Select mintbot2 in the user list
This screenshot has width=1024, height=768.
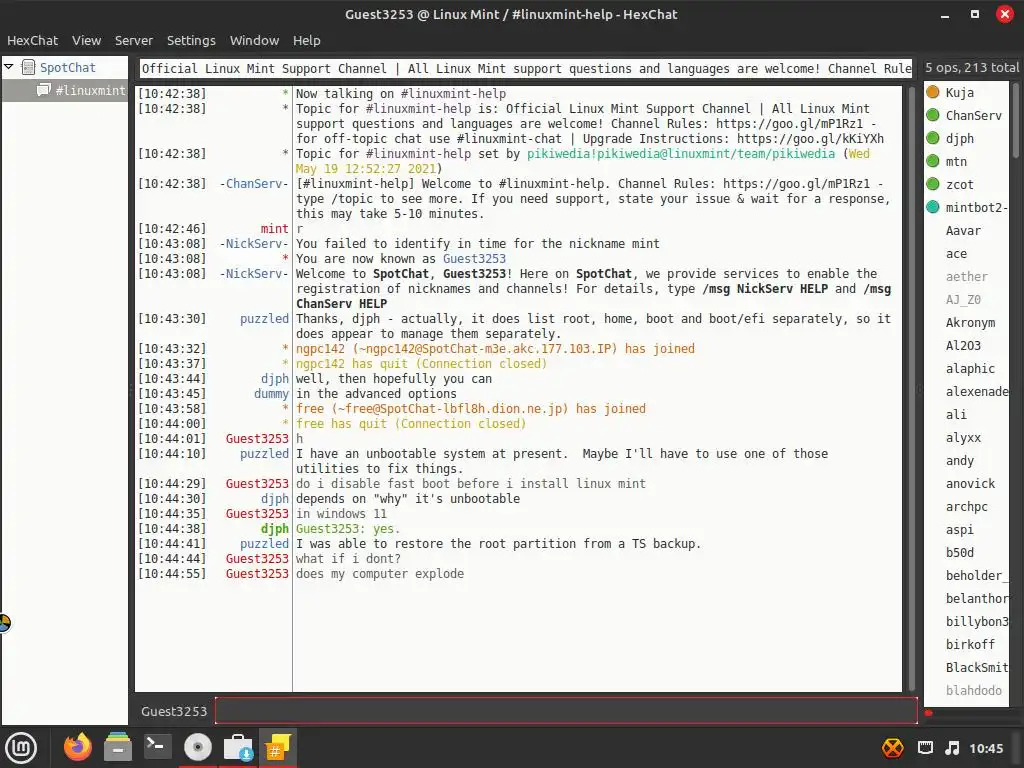click(x=976, y=207)
